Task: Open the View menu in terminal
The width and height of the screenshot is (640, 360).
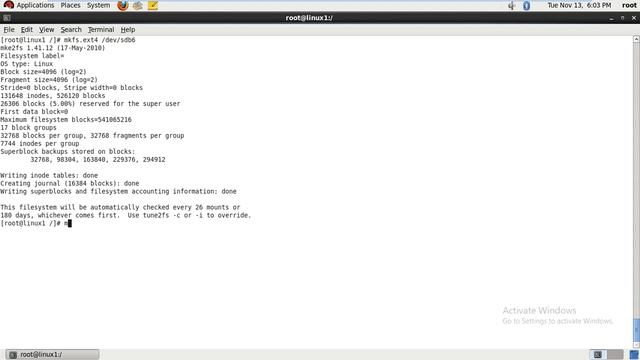Action: pyautogui.click(x=47, y=29)
